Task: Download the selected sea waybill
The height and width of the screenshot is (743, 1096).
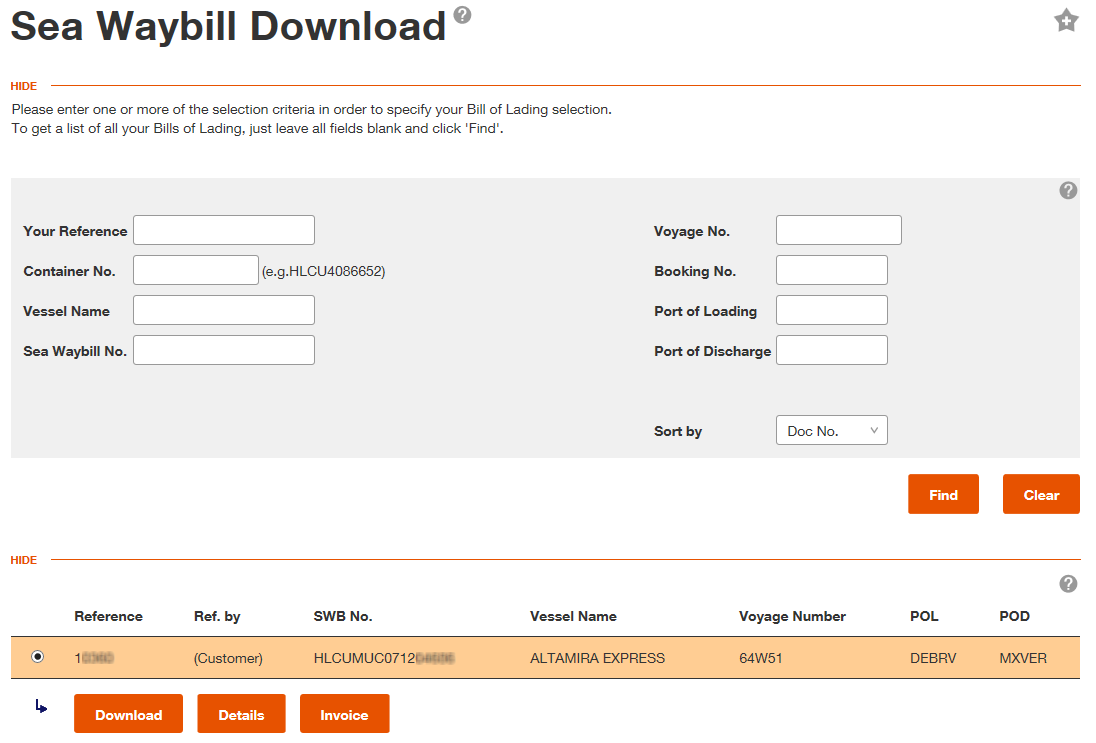Action: pos(128,714)
